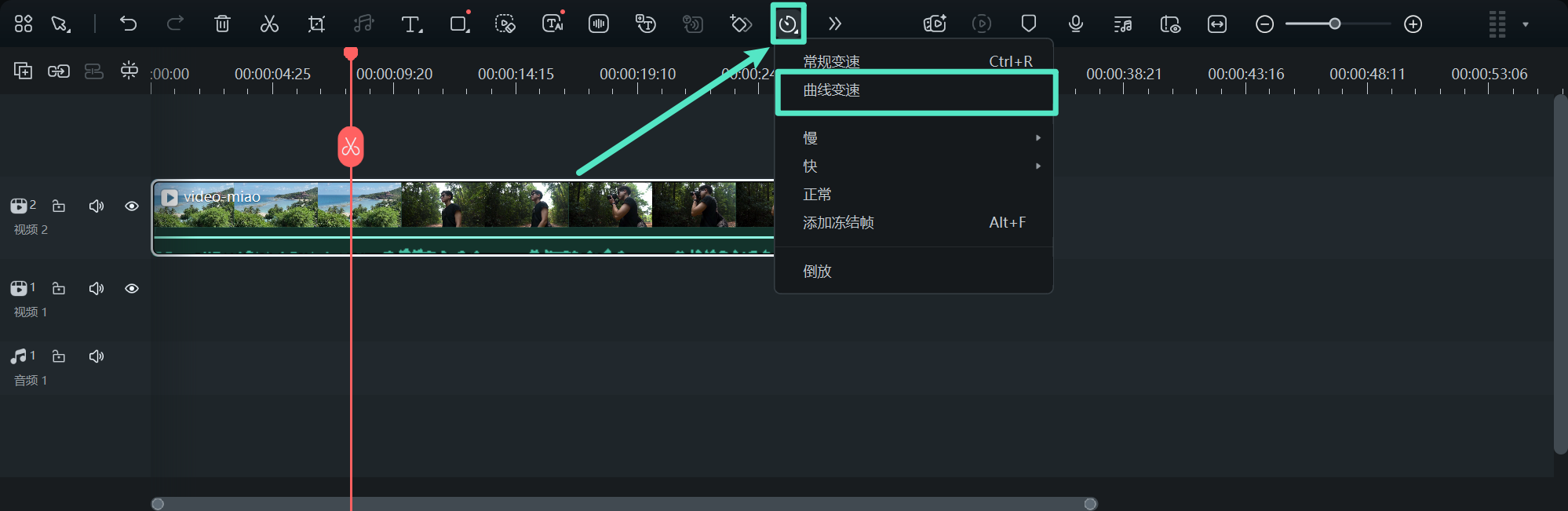Open the audio waveform tool
The width and height of the screenshot is (1568, 511).
click(599, 24)
